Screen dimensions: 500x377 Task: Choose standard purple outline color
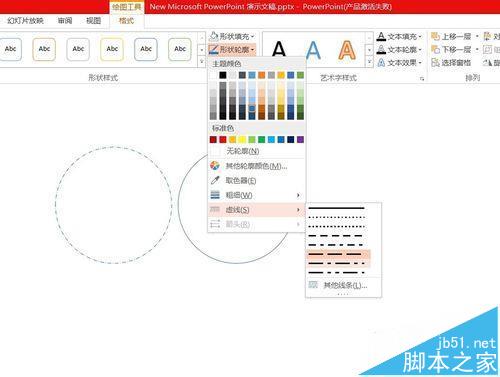point(300,139)
